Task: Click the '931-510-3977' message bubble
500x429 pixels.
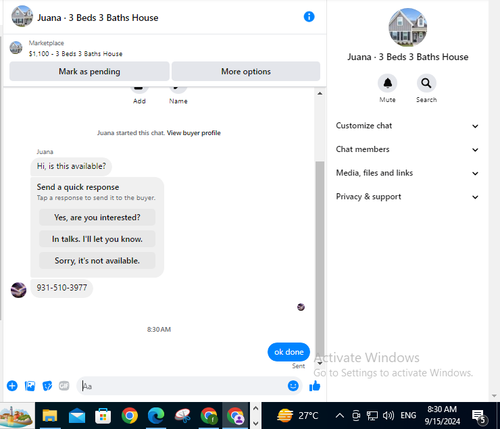Action: tap(62, 288)
